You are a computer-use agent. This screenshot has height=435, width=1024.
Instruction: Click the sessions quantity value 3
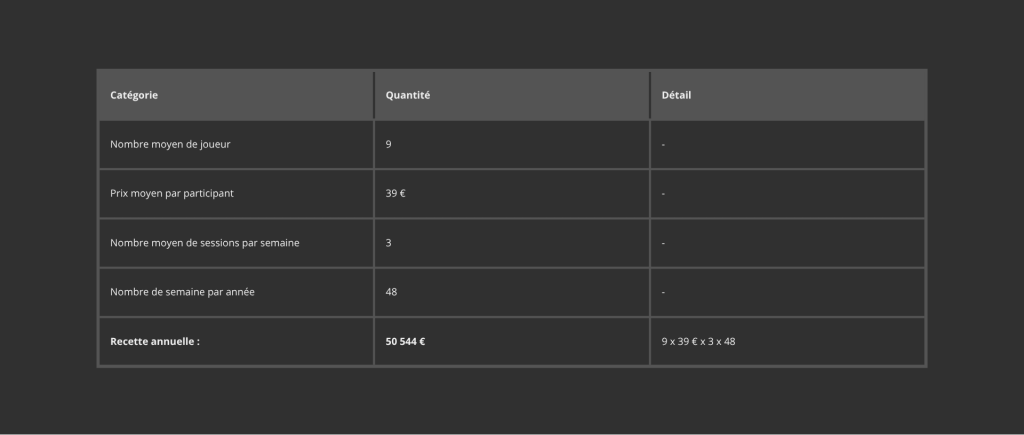pyautogui.click(x=389, y=243)
